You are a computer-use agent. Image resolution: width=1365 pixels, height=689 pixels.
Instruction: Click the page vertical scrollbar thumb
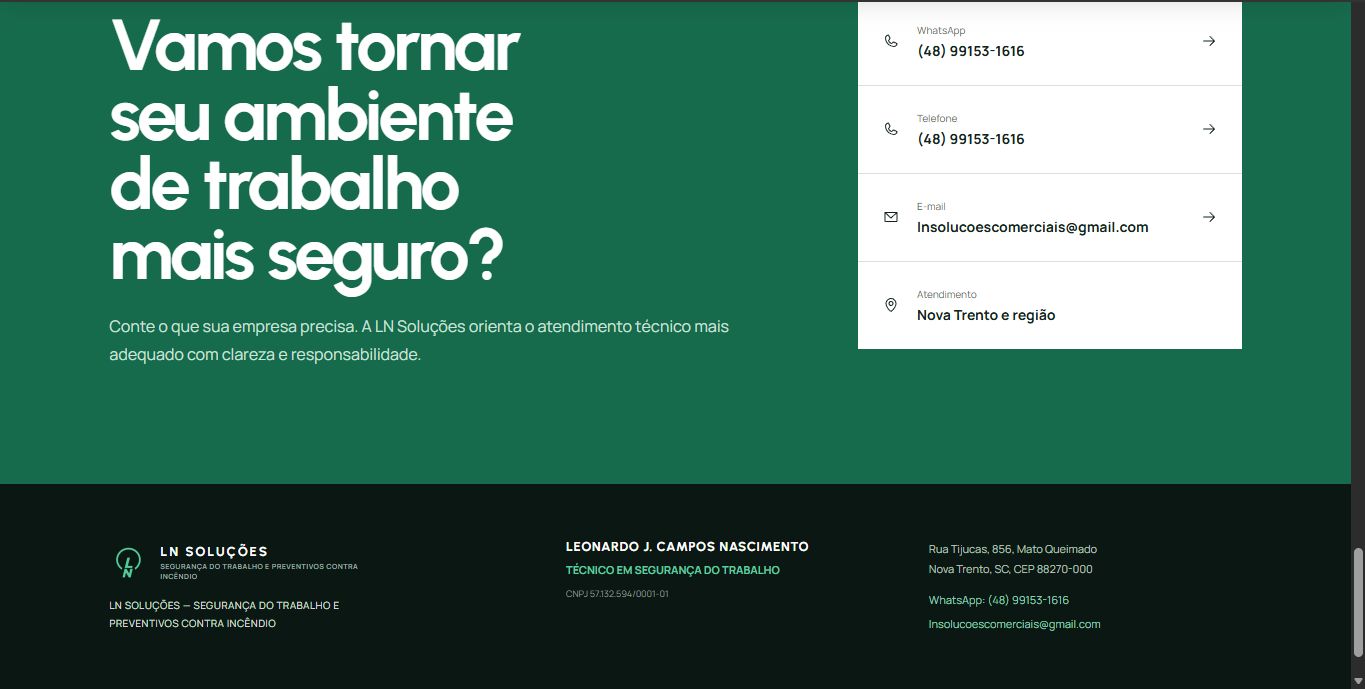pos(1358,601)
